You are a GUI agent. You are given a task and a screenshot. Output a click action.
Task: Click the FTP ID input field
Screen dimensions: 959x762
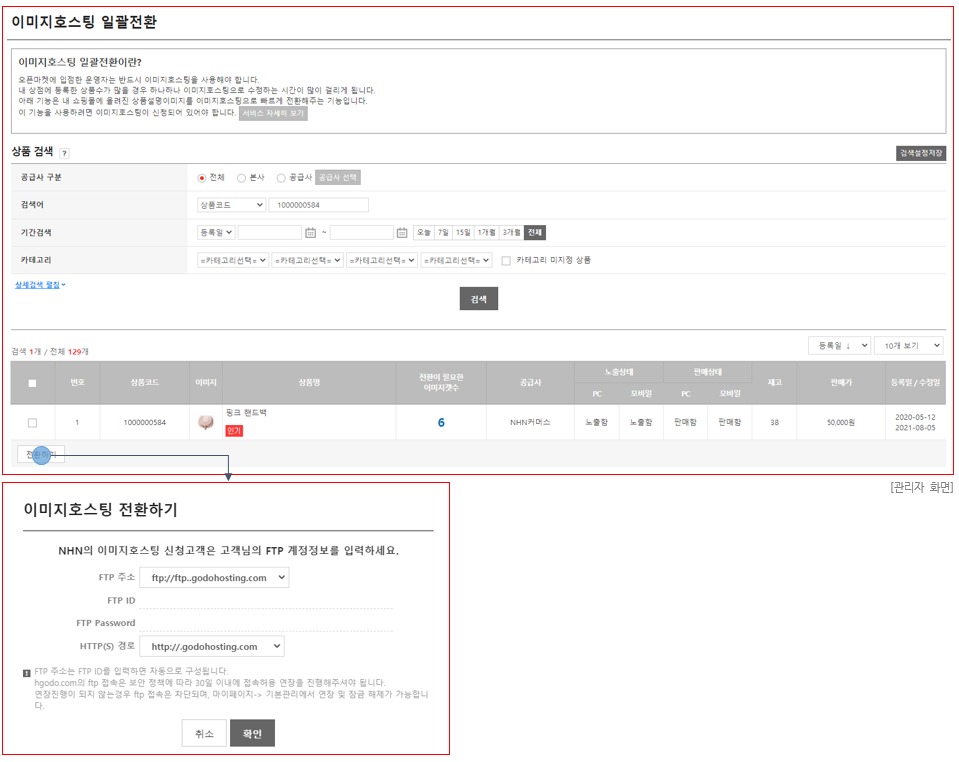click(x=266, y=601)
